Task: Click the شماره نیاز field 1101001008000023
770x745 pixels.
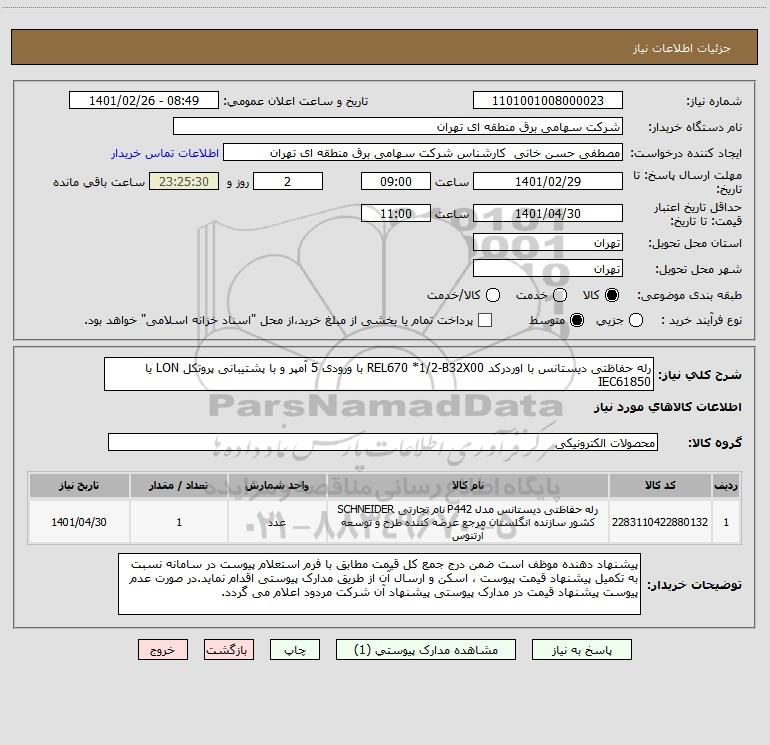Action: coord(548,101)
